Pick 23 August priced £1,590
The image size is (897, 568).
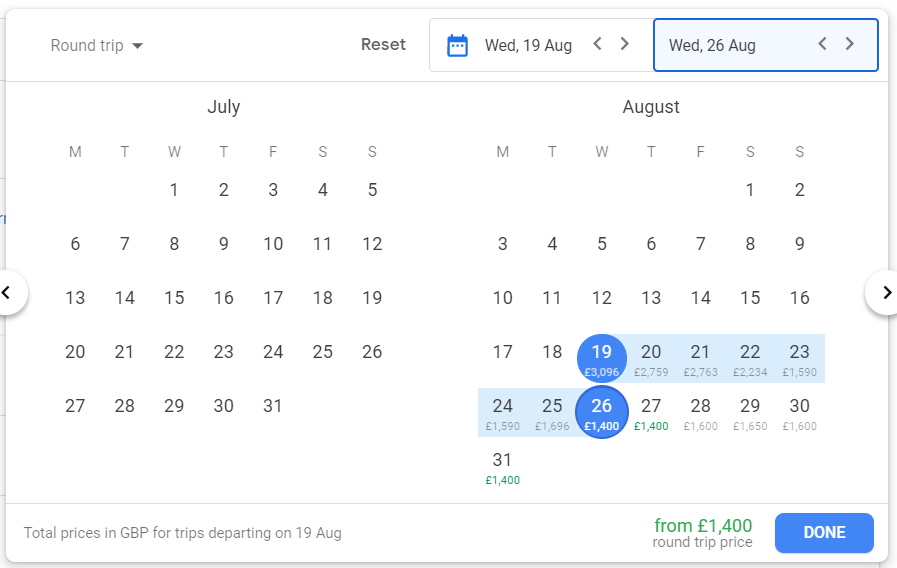pos(799,359)
